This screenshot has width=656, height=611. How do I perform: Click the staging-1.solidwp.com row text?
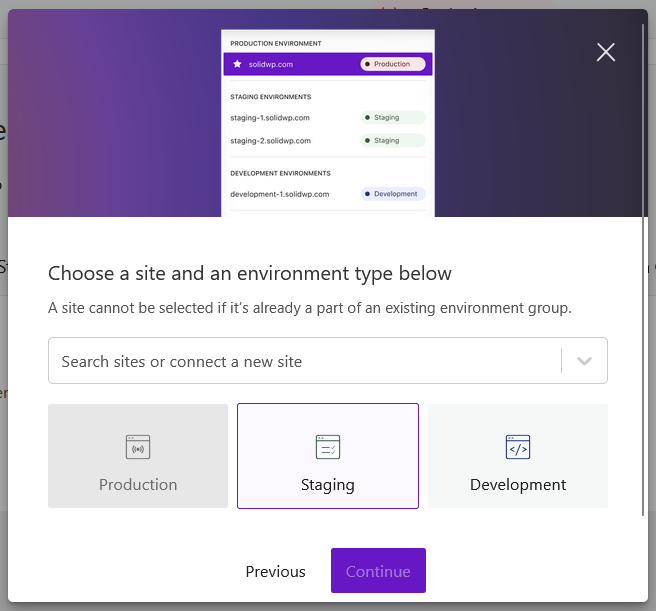pyautogui.click(x=270, y=118)
